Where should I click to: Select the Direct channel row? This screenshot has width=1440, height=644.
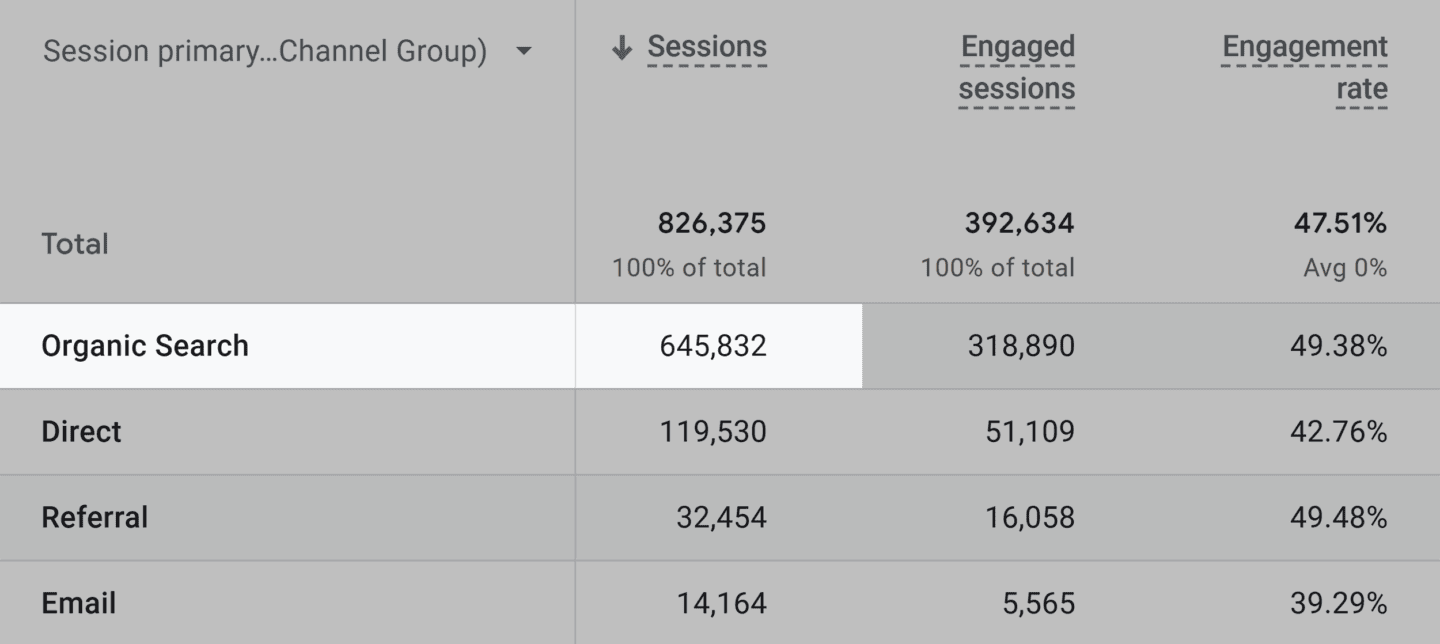pyautogui.click(x=83, y=432)
